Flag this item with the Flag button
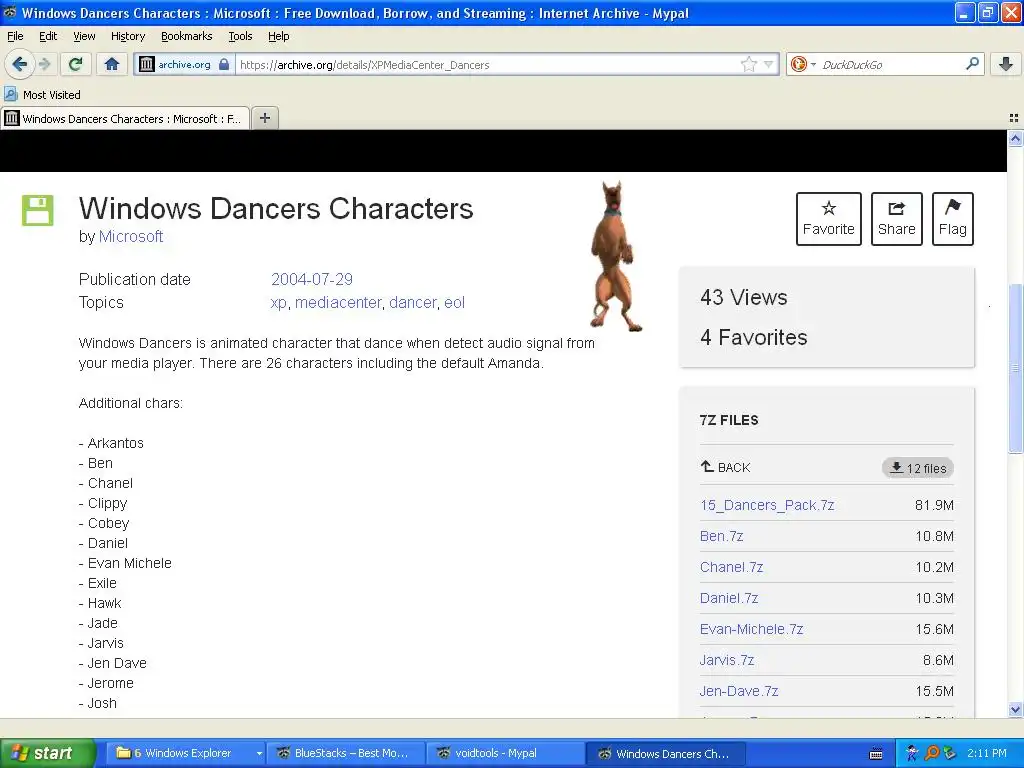Viewport: 1024px width, 768px height. [952, 219]
